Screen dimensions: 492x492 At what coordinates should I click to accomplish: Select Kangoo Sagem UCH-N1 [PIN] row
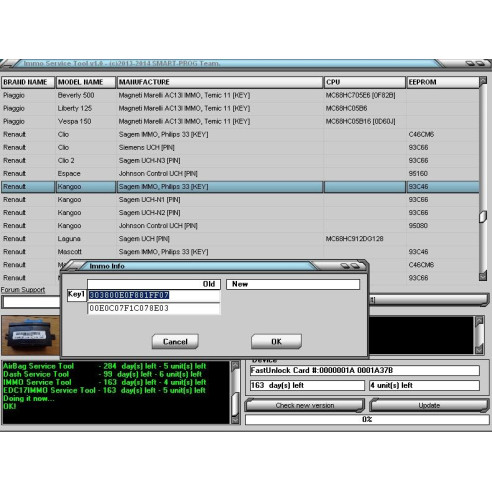click(x=240, y=200)
